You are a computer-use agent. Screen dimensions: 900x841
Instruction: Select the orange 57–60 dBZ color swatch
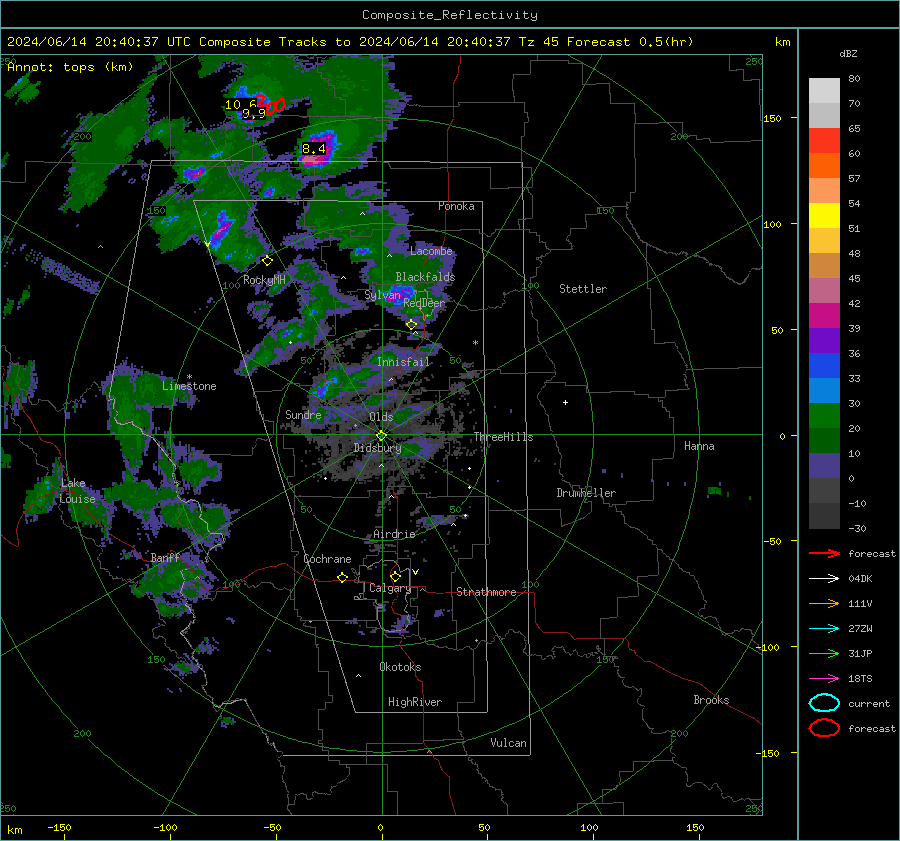(824, 166)
